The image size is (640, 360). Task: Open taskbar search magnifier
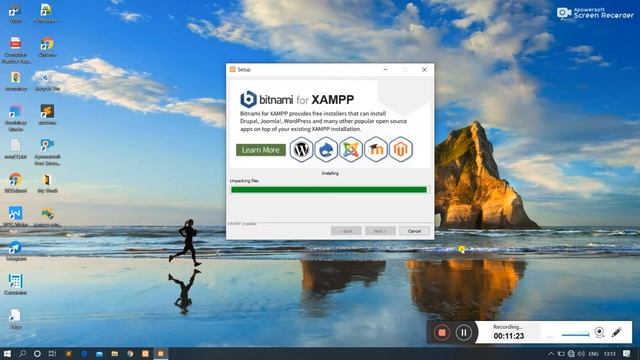coord(22,353)
